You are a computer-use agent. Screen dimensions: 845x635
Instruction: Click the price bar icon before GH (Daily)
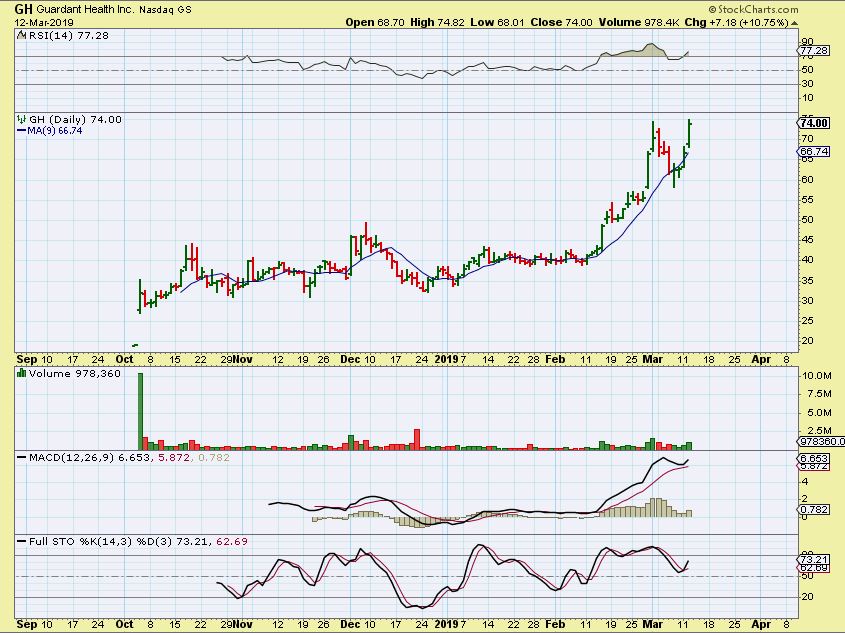(22, 119)
